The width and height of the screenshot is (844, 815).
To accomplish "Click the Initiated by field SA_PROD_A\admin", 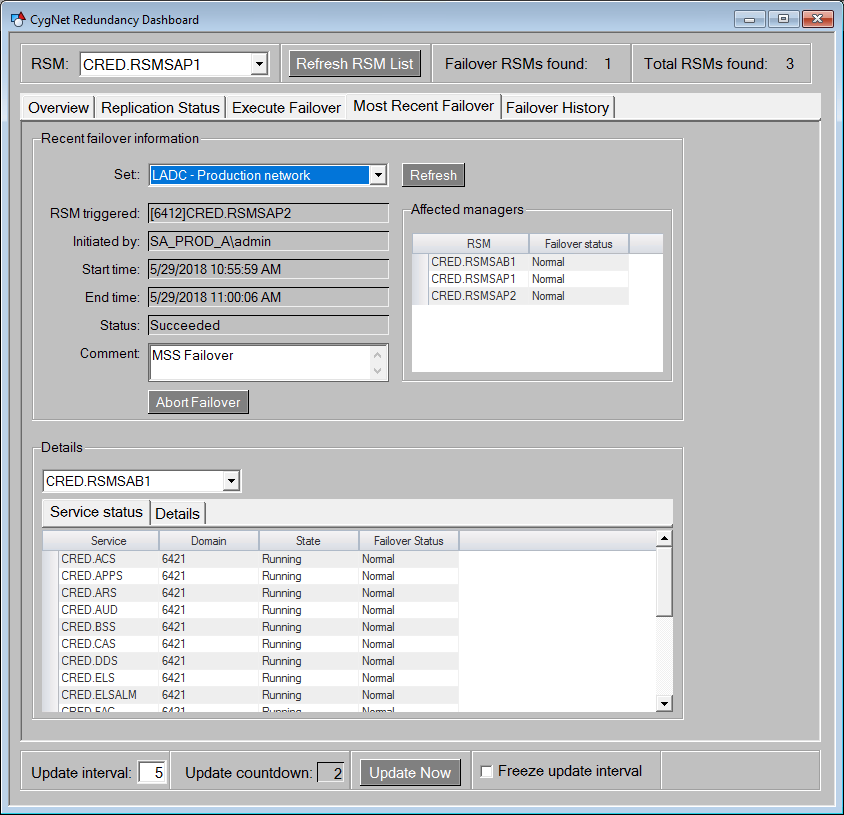I will click(268, 241).
